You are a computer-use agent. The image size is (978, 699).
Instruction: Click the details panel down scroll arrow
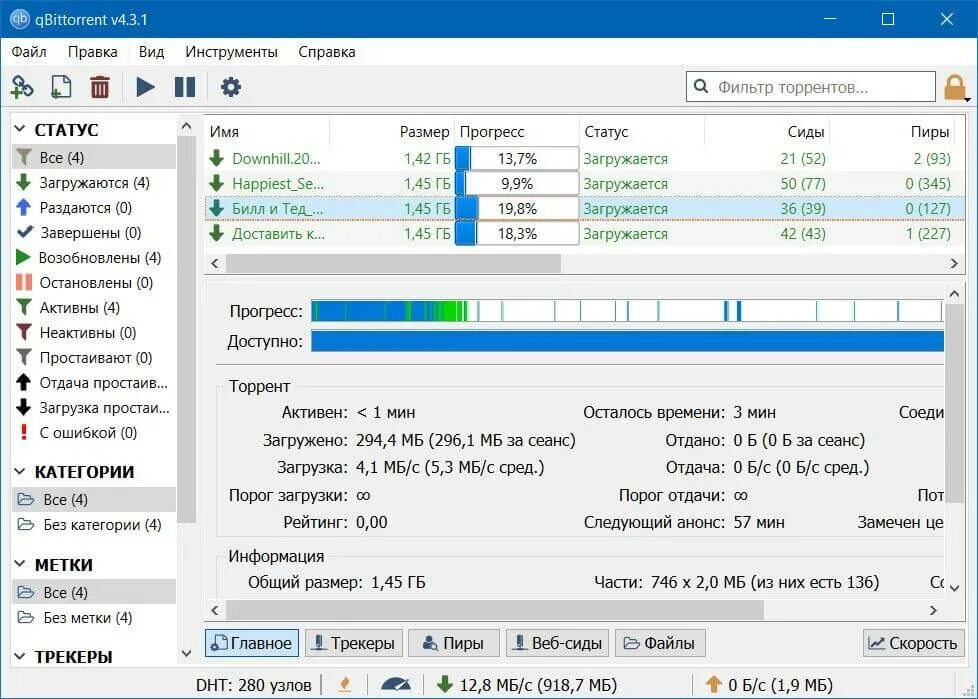pyautogui.click(x=954, y=587)
